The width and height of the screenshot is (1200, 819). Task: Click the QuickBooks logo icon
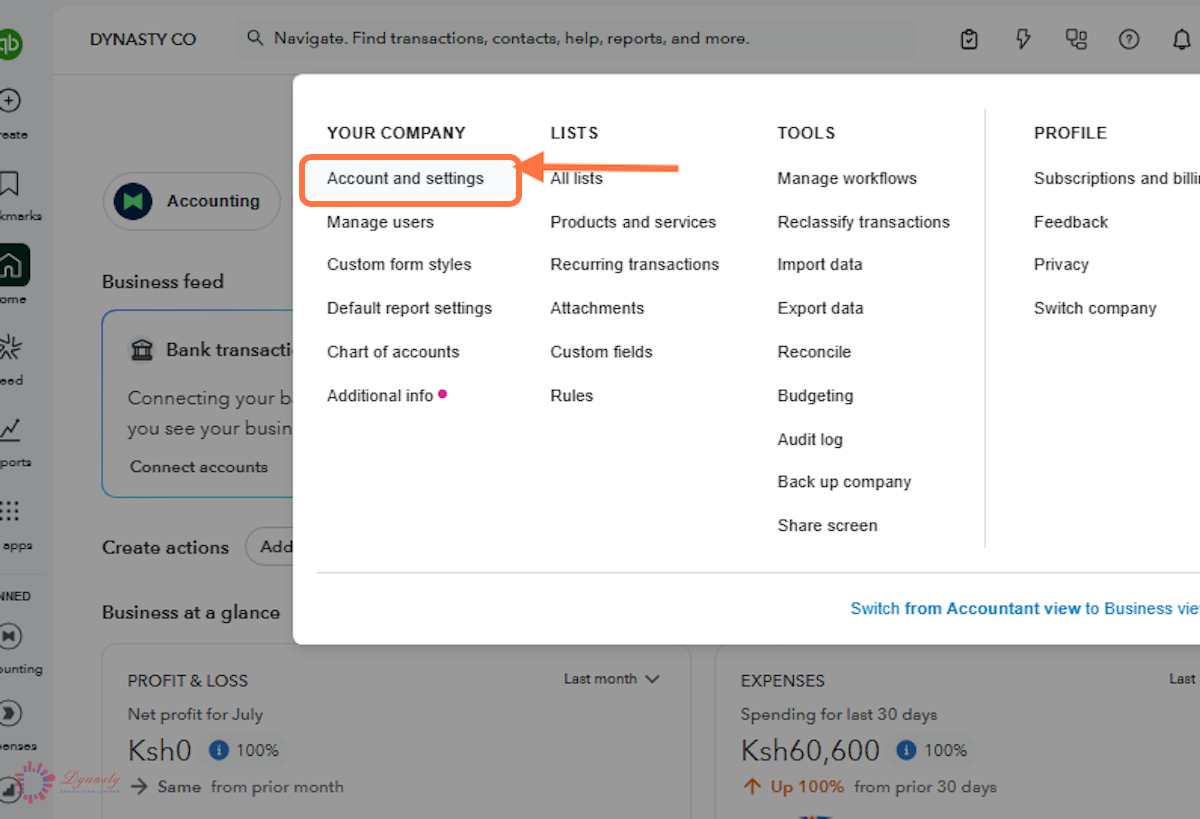pos(9,44)
